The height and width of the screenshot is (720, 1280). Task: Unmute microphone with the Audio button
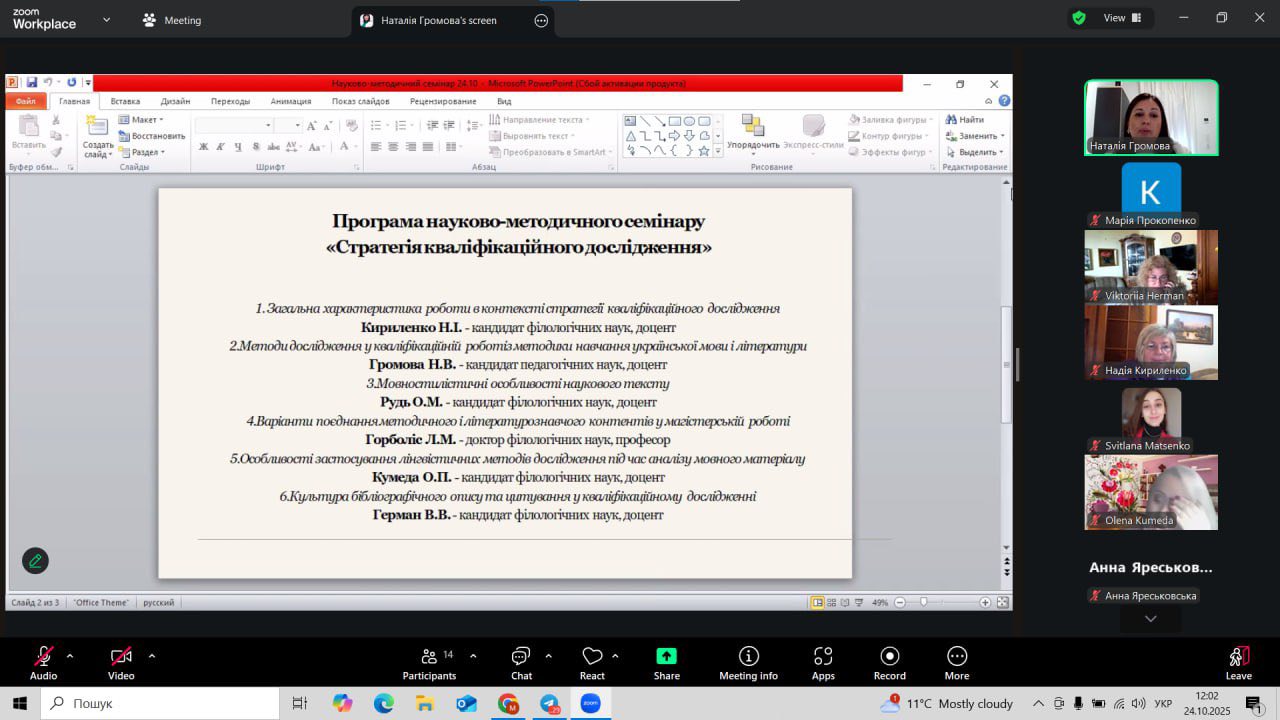[43, 662]
